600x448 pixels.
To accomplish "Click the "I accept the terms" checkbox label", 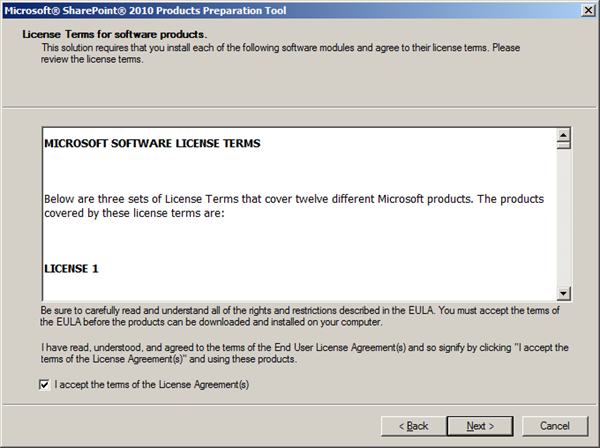I will (x=151, y=384).
